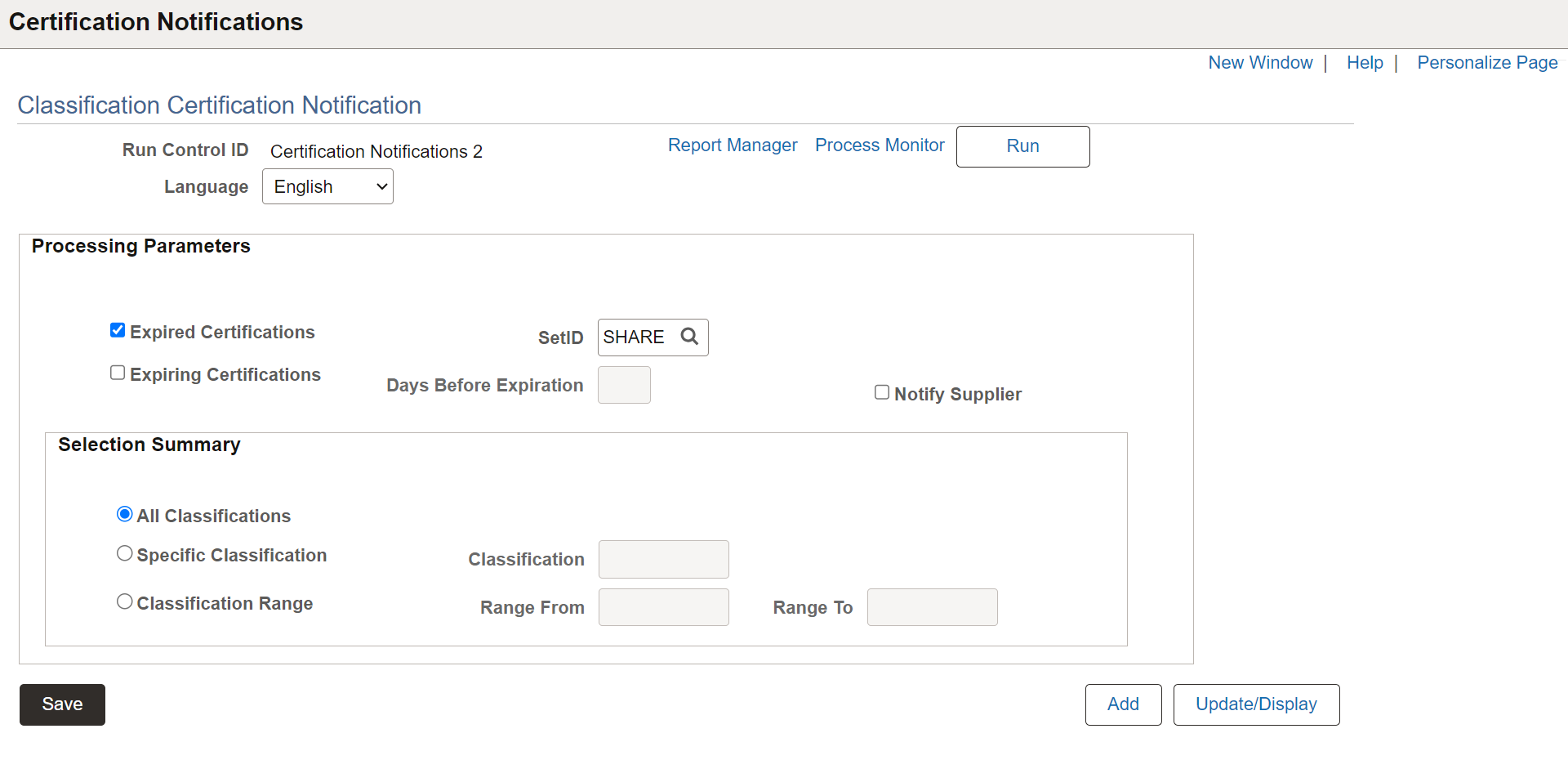The image size is (1568, 760).
Task: Click the SetID lookup magnifier icon
Action: tap(689, 337)
